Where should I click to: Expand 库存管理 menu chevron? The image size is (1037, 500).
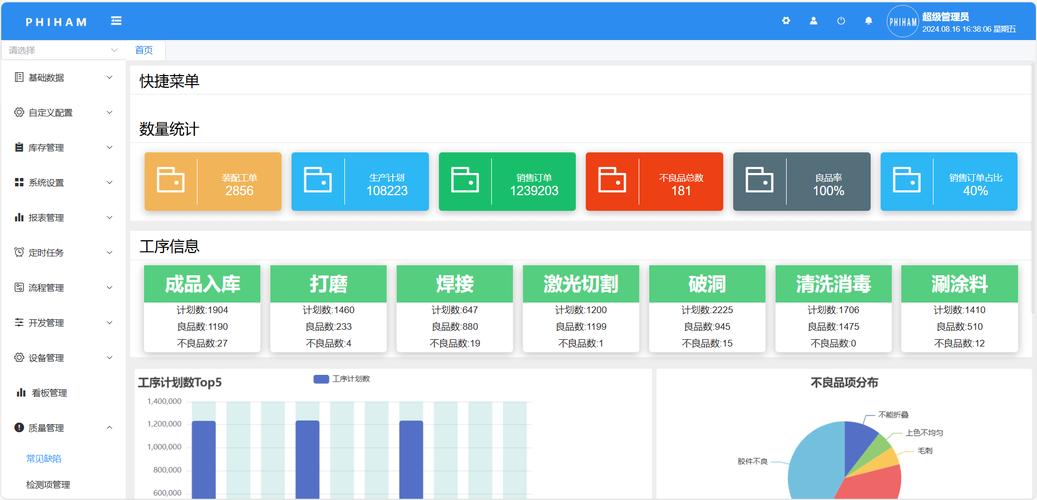(110, 147)
